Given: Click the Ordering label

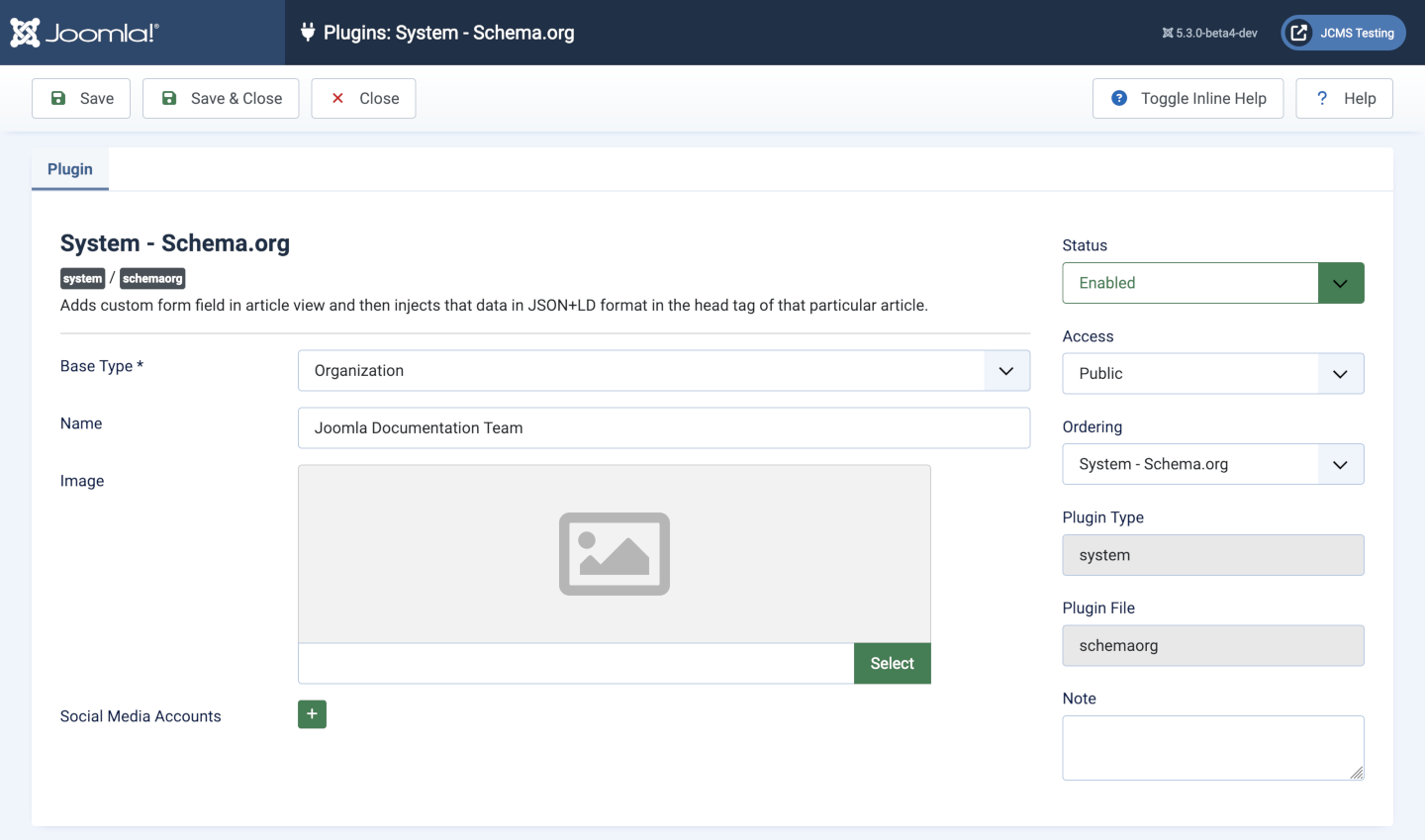Looking at the screenshot, I should click(1092, 426).
